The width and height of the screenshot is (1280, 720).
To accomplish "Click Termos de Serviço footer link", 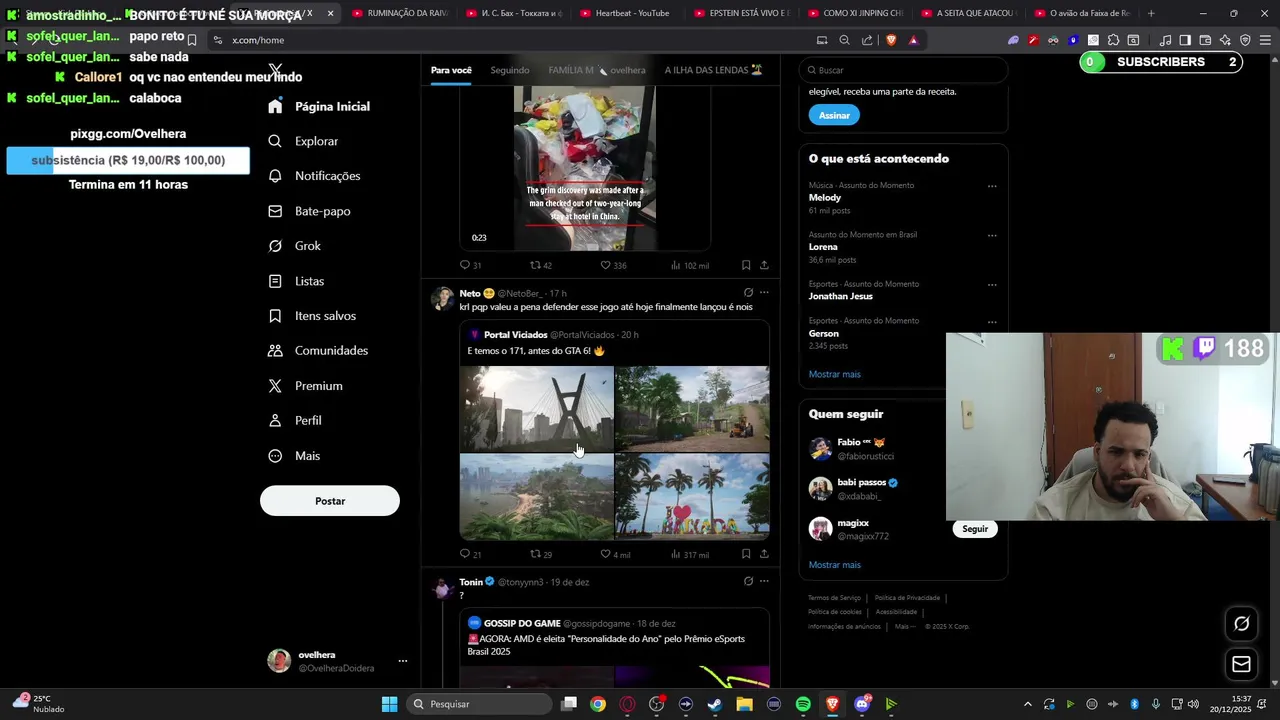I will coord(834,598).
